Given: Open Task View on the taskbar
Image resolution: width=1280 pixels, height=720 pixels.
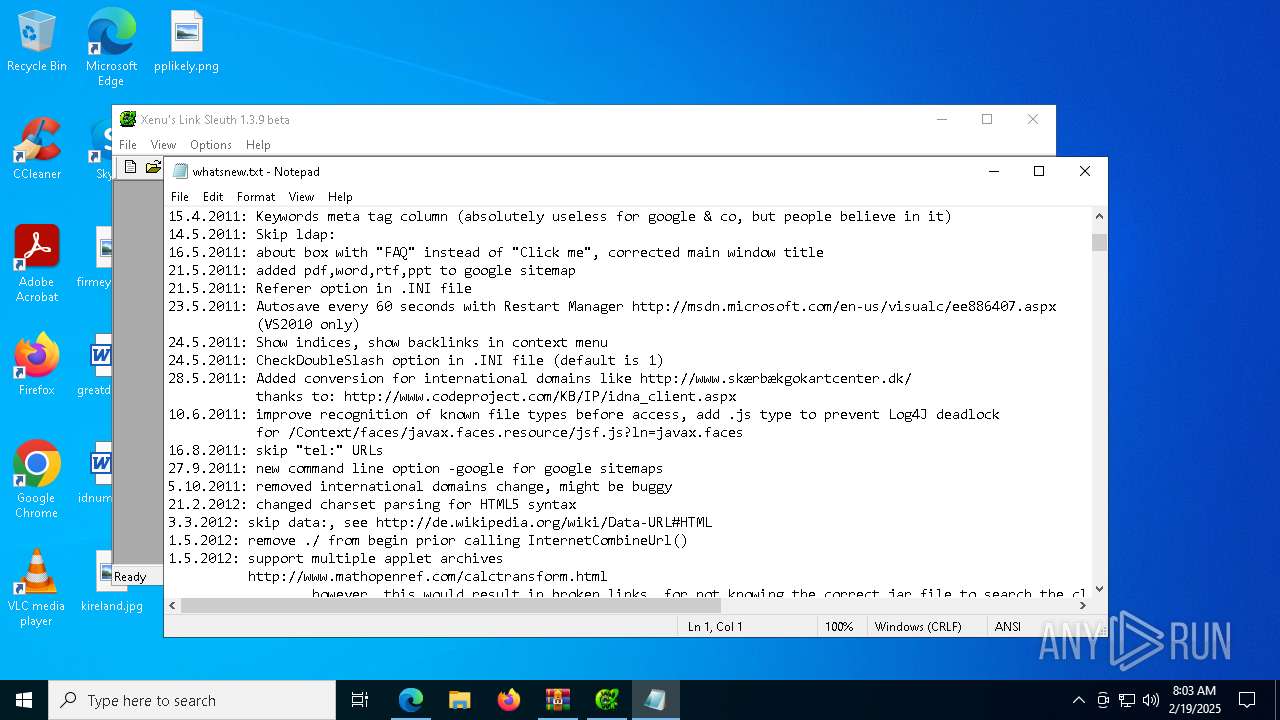Looking at the screenshot, I should tap(360, 700).
